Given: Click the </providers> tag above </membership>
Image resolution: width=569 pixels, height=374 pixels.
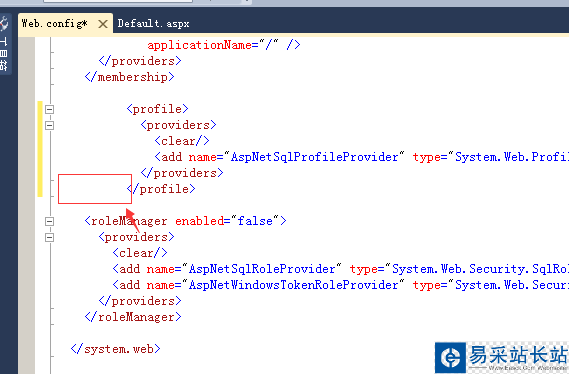Looking at the screenshot, I should tap(140, 61).
